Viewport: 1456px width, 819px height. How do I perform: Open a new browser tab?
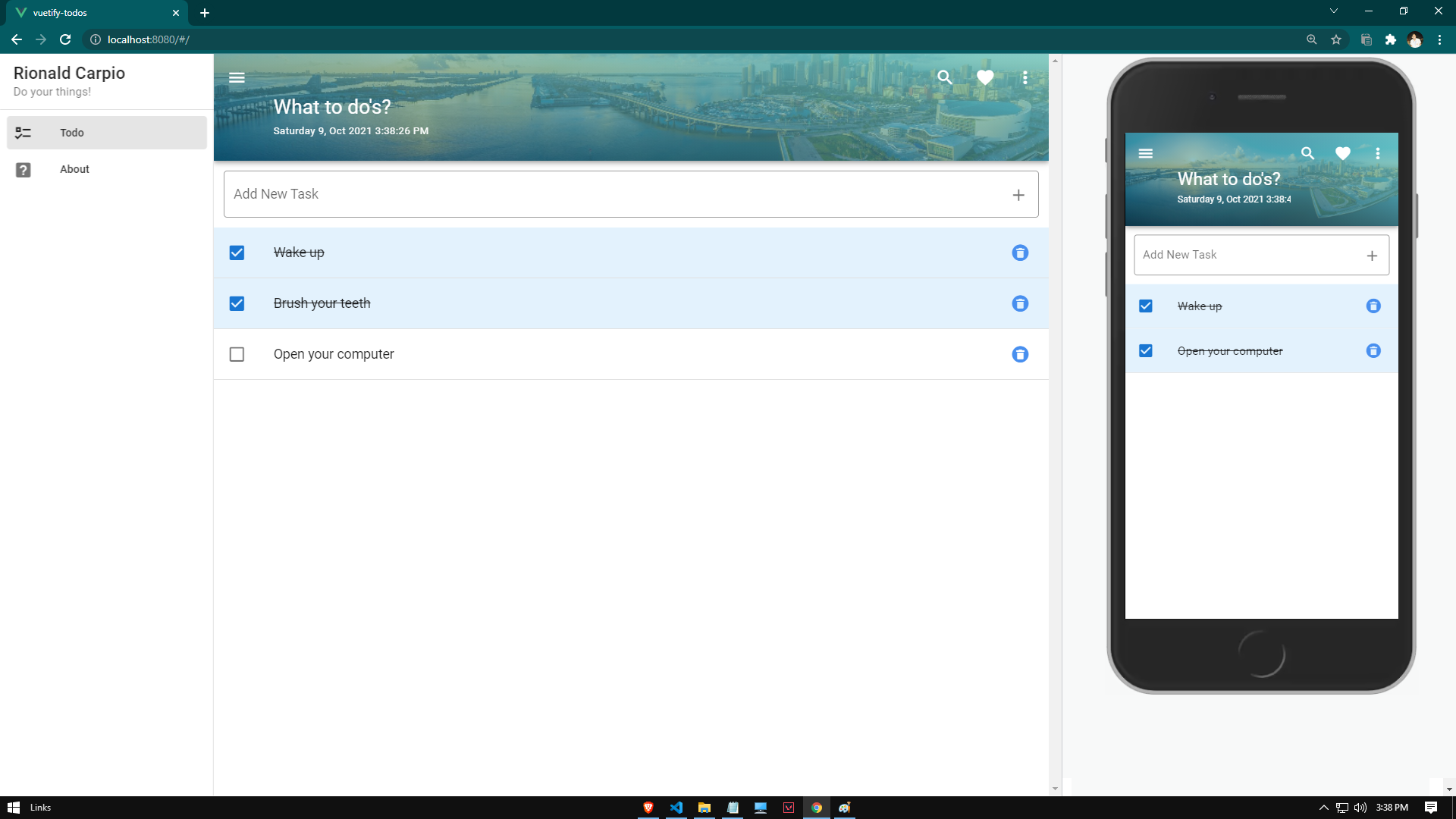[205, 13]
